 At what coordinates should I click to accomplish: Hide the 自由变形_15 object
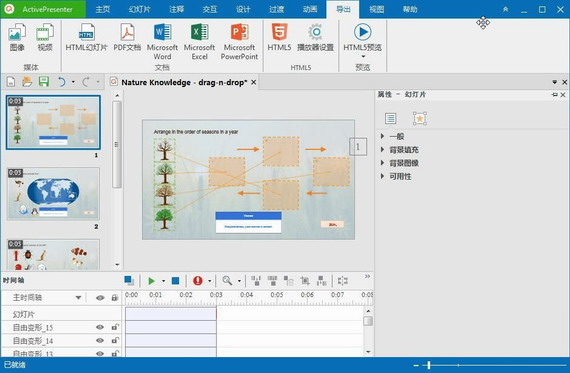point(100,327)
